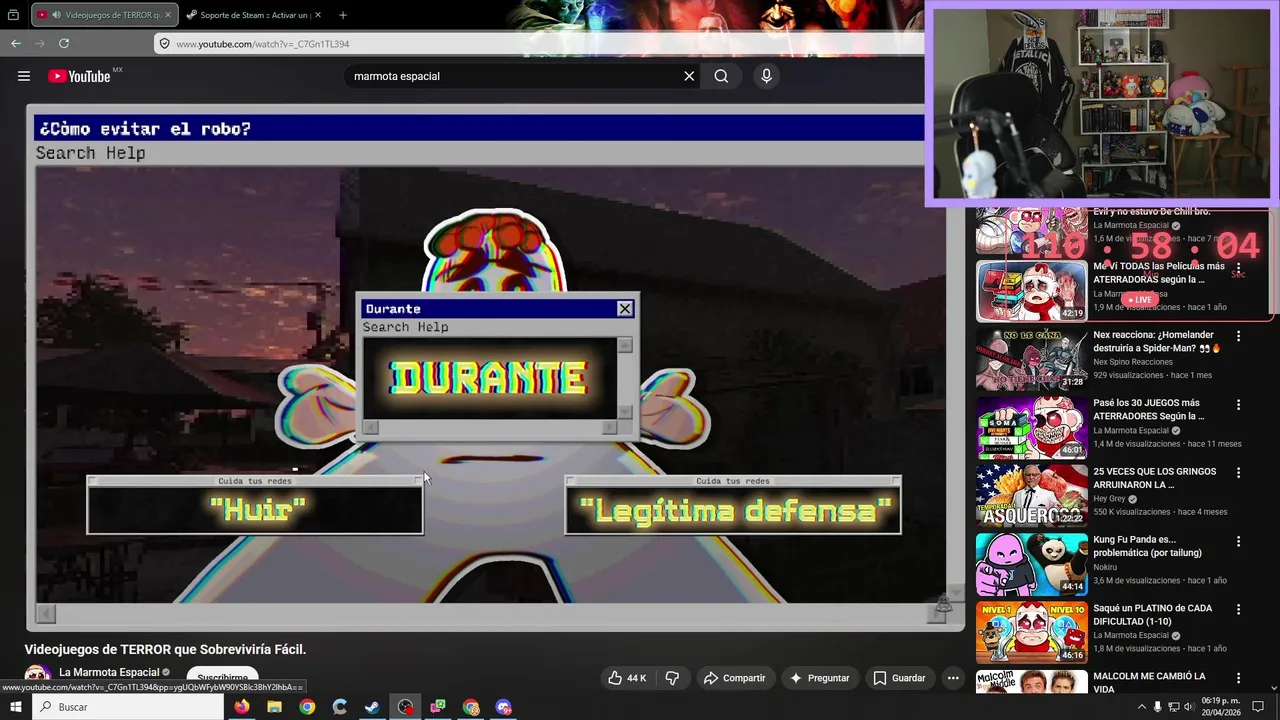The width and height of the screenshot is (1280, 720).
Task: Switch to the Videojuegos de TERROR tab
Action: pyautogui.click(x=104, y=15)
